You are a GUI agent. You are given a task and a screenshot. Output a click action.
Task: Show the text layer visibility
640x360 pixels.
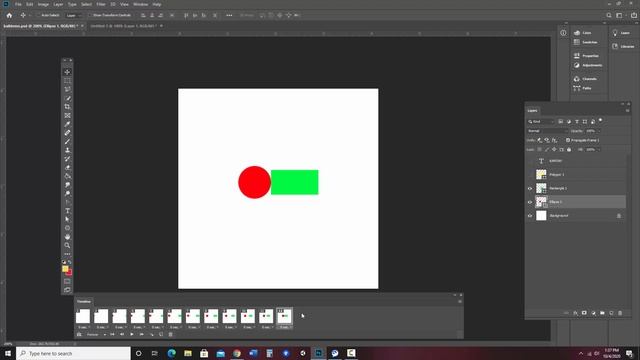coord(530,161)
